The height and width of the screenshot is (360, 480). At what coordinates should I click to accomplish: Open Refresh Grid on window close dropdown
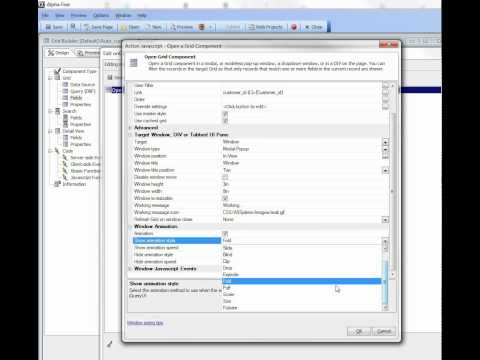(x=385, y=220)
